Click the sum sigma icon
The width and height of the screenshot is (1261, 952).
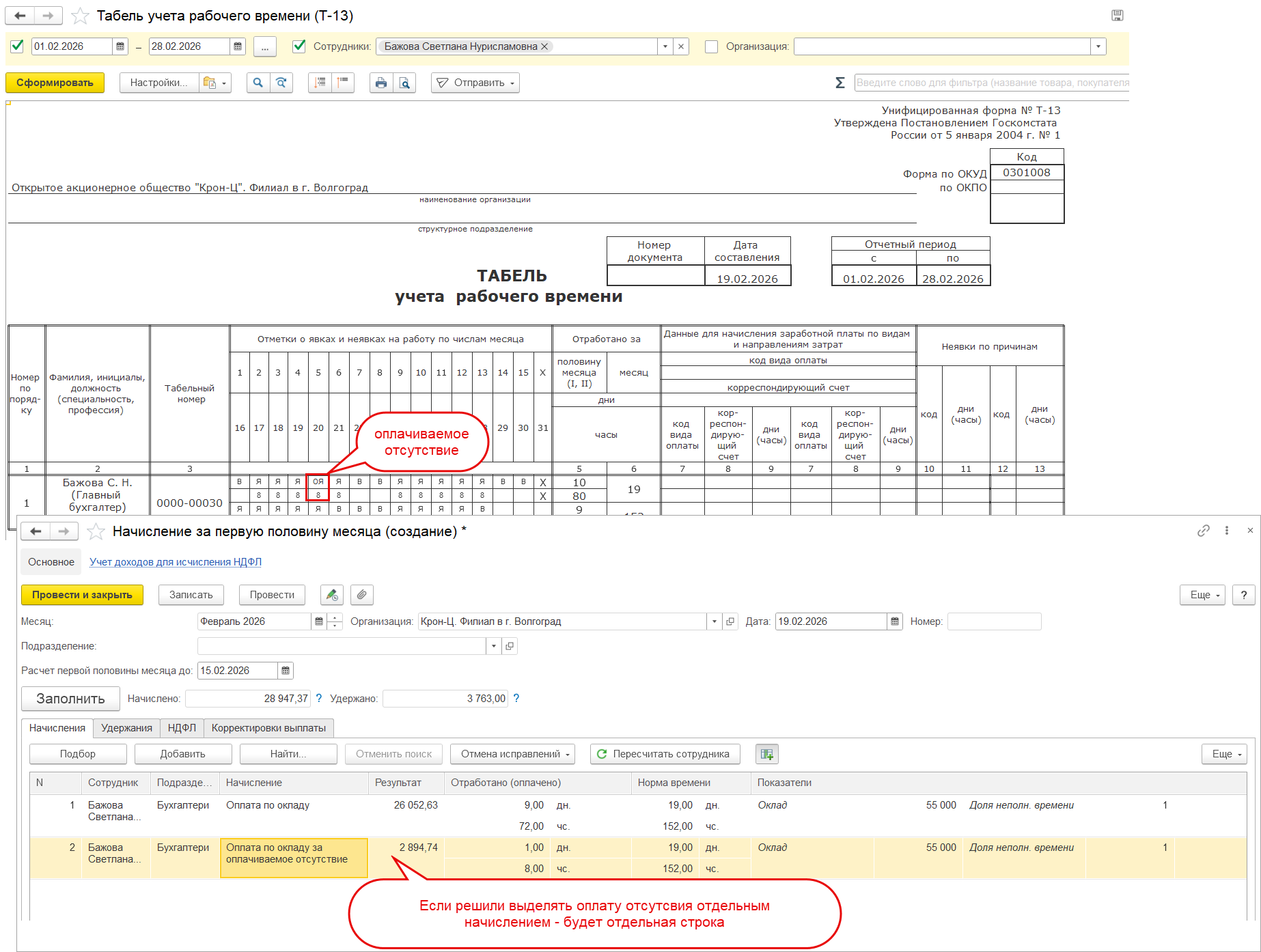click(840, 83)
